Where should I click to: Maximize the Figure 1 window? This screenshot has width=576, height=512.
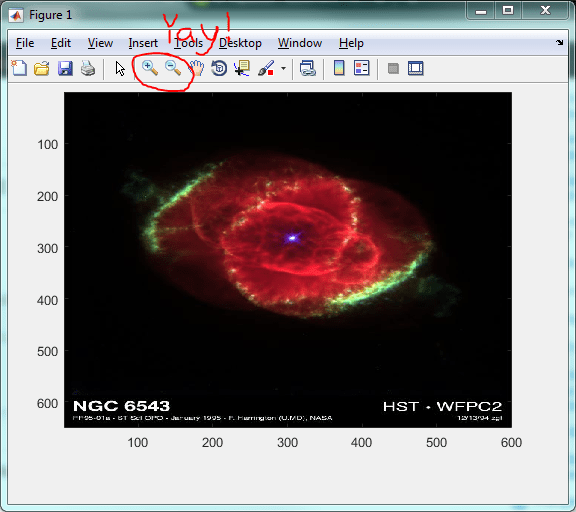508,11
